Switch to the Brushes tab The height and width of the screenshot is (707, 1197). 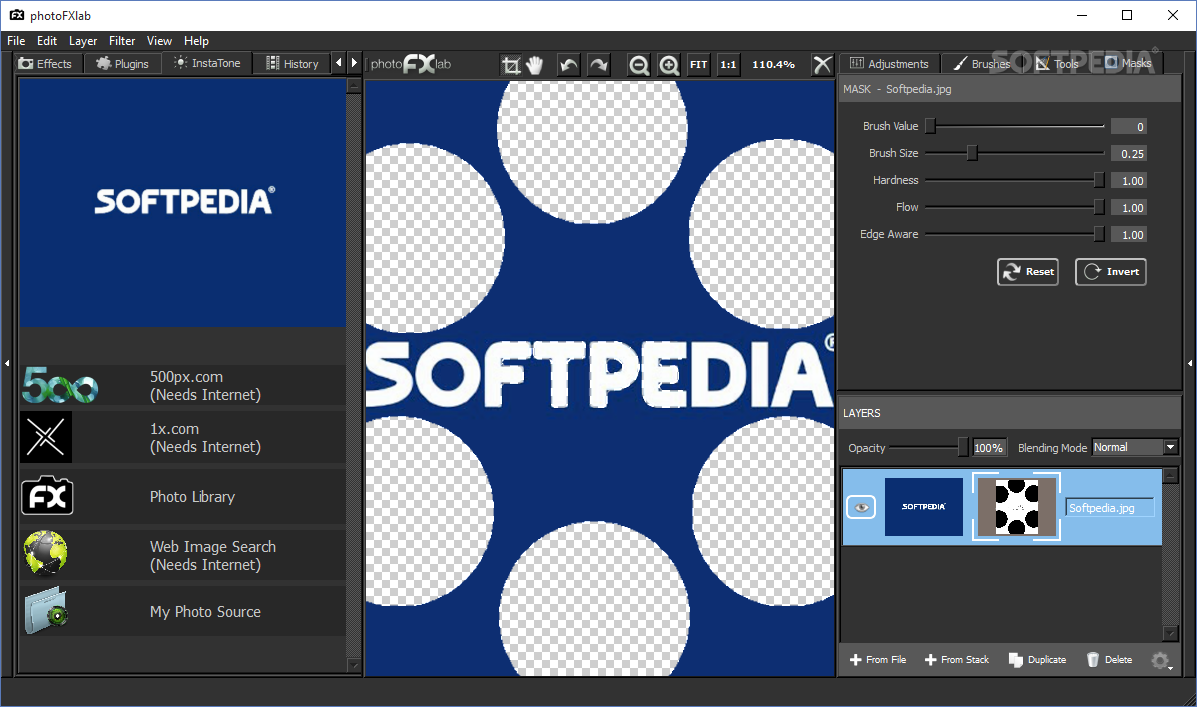pyautogui.click(x=982, y=63)
